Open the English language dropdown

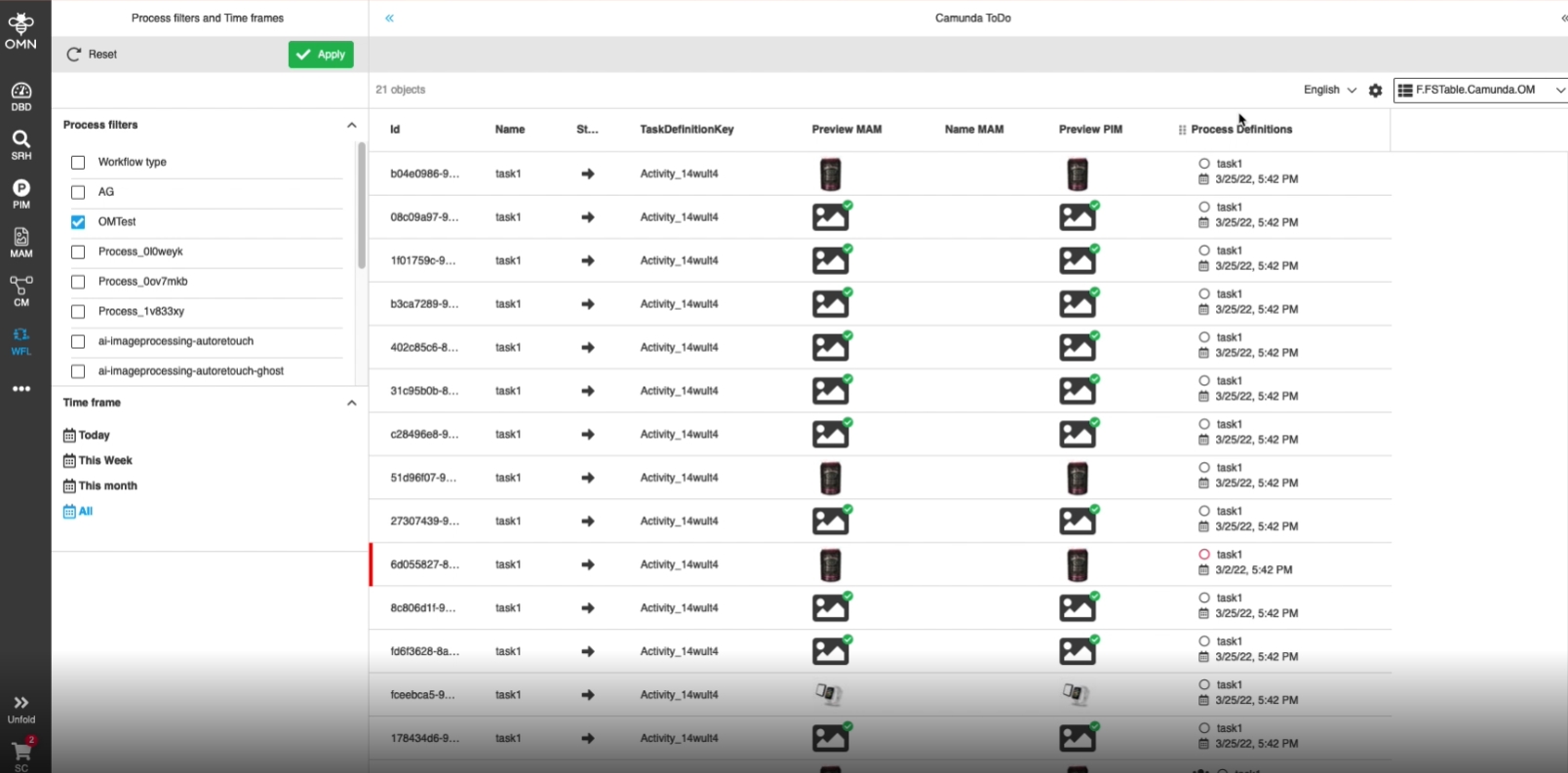[1329, 90]
